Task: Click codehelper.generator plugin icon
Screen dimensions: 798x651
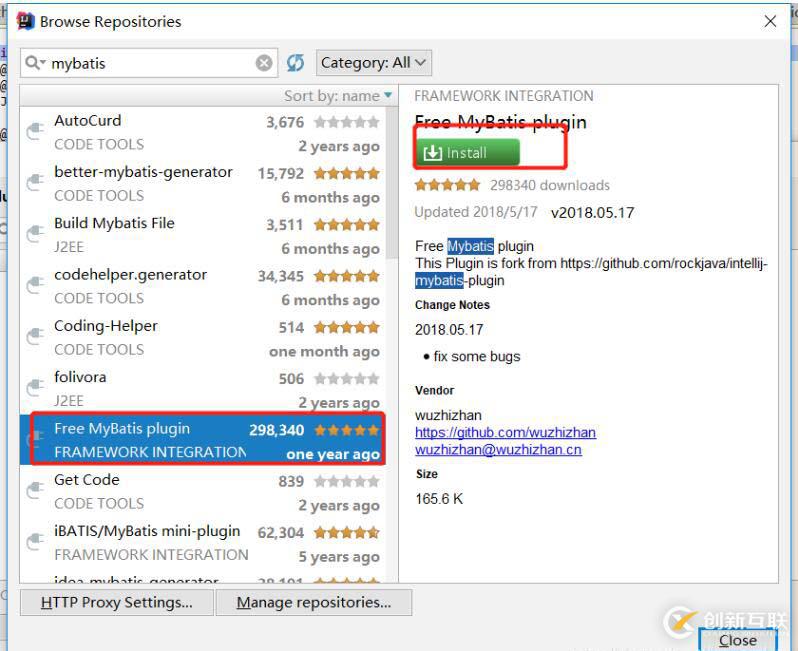Action: [x=35, y=285]
